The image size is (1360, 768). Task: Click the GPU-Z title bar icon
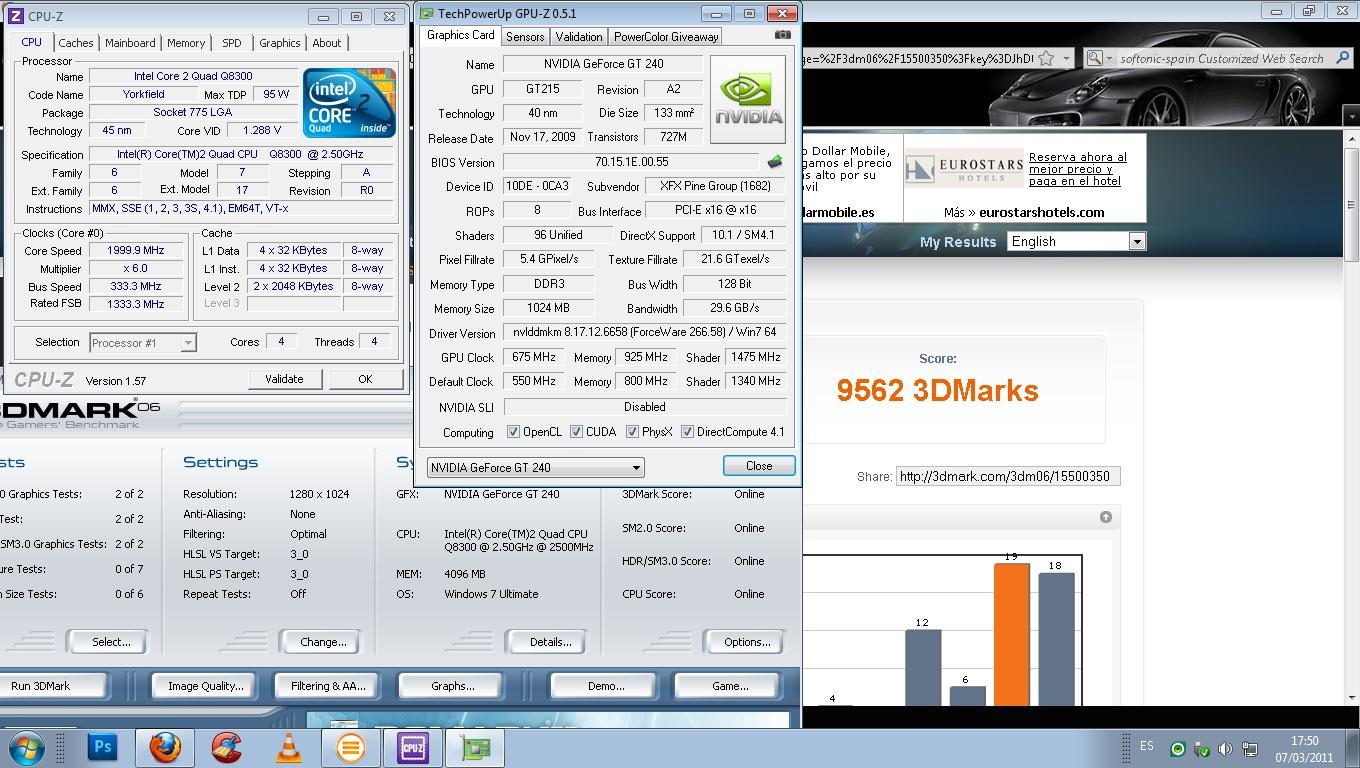[427, 14]
